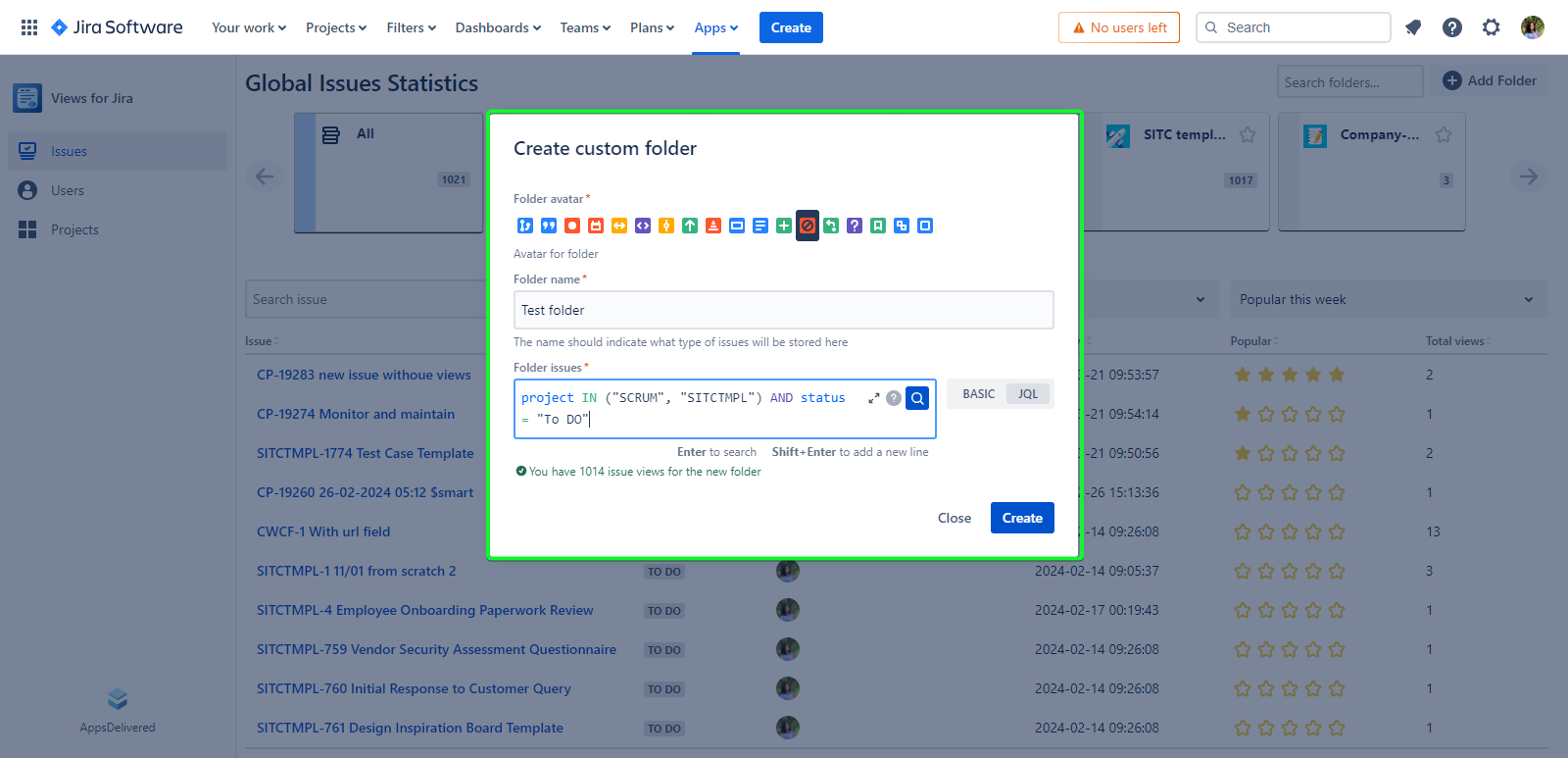Open the Filters menu

pyautogui.click(x=411, y=27)
